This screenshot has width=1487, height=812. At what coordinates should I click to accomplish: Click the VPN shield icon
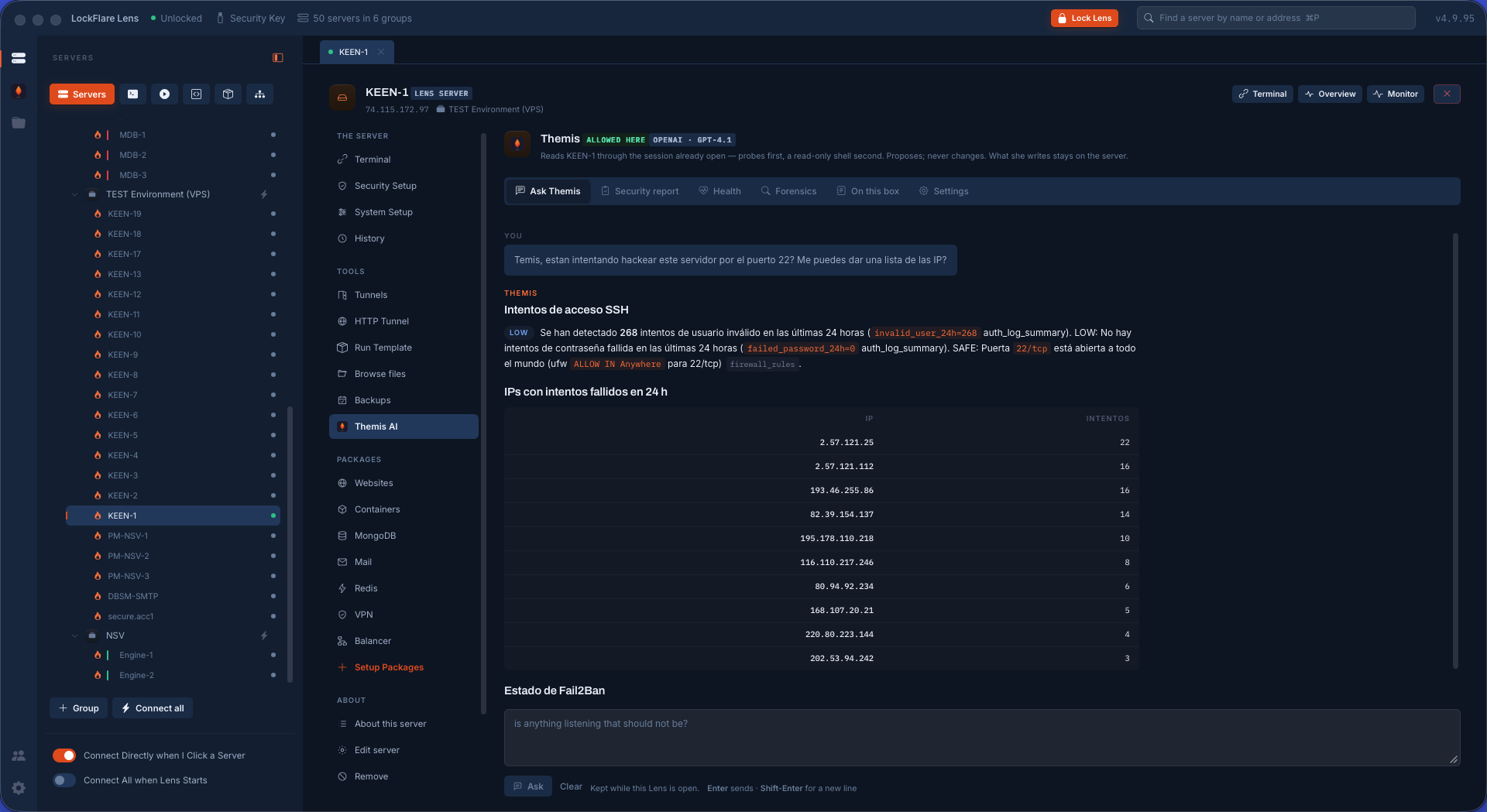pos(342,615)
